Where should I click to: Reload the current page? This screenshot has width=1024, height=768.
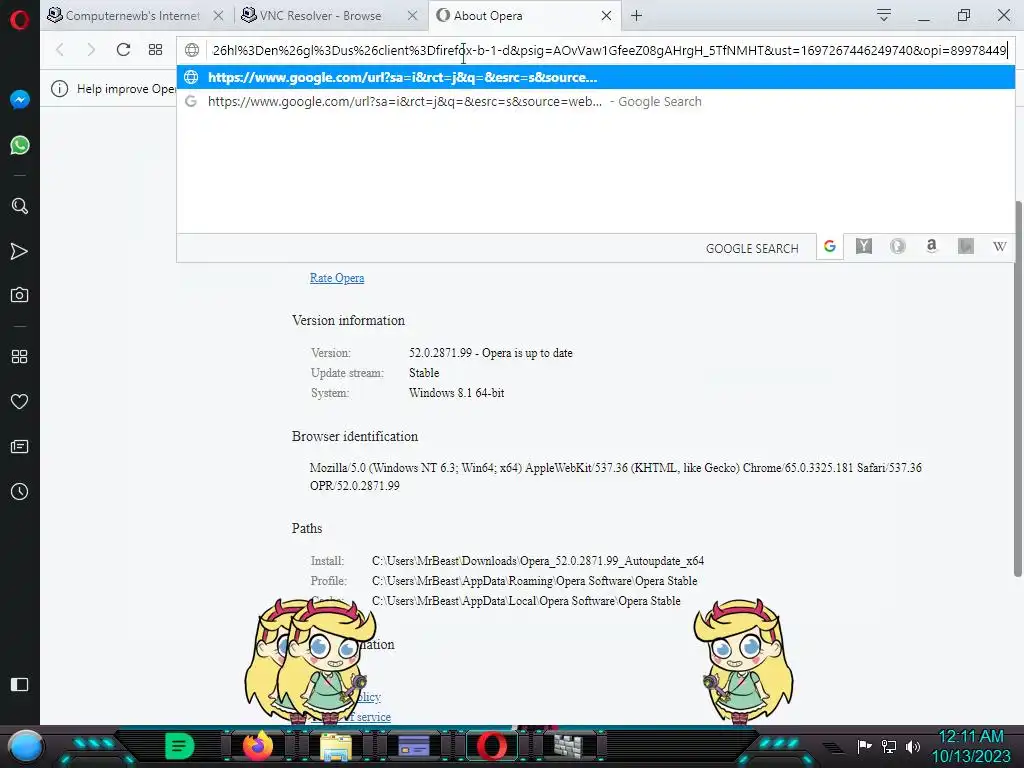coord(123,50)
